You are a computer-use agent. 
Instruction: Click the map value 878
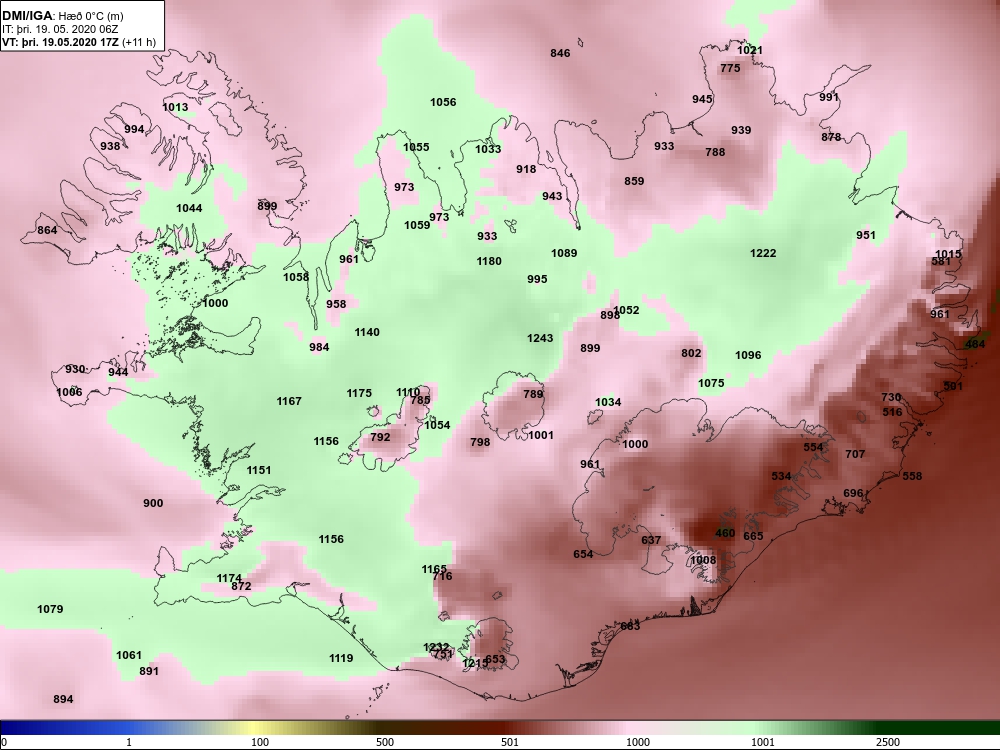(x=831, y=137)
